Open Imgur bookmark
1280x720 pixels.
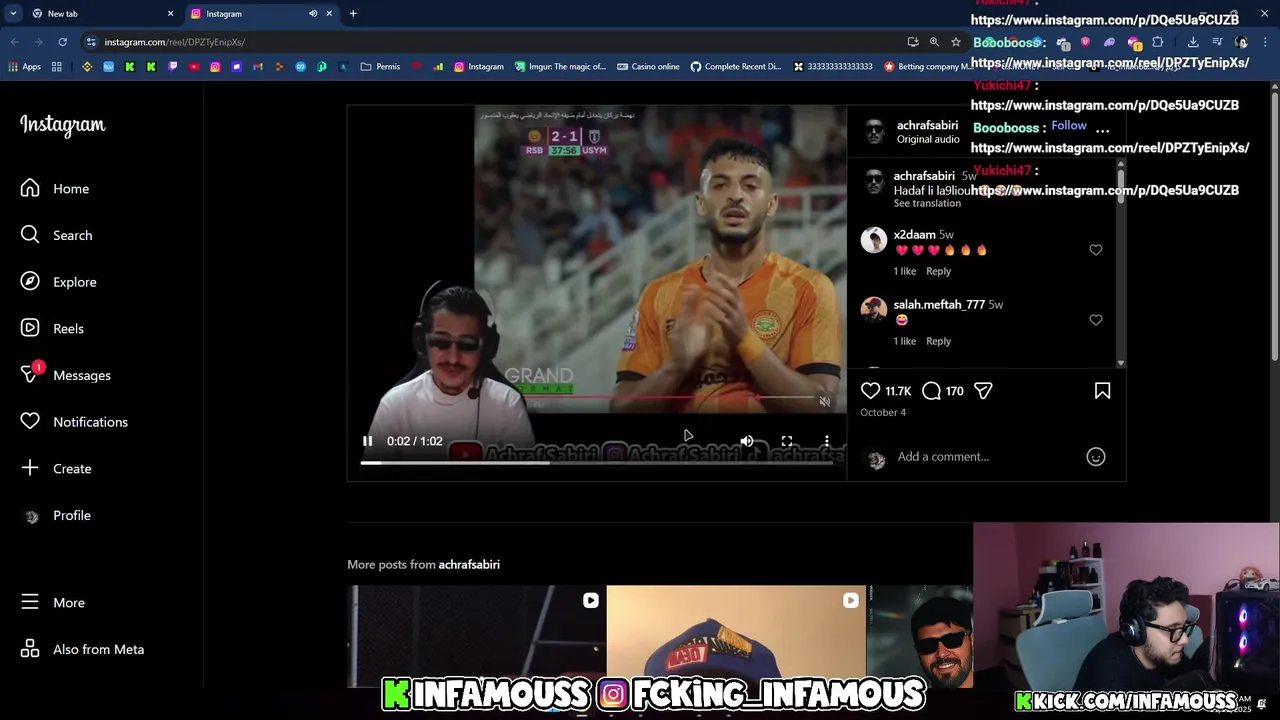560,67
